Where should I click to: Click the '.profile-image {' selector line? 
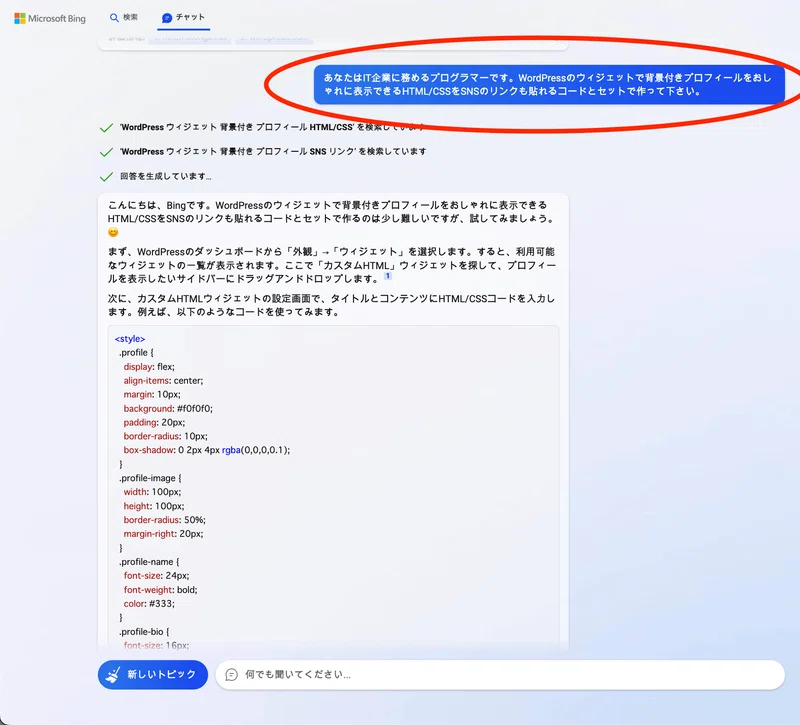tap(150, 478)
